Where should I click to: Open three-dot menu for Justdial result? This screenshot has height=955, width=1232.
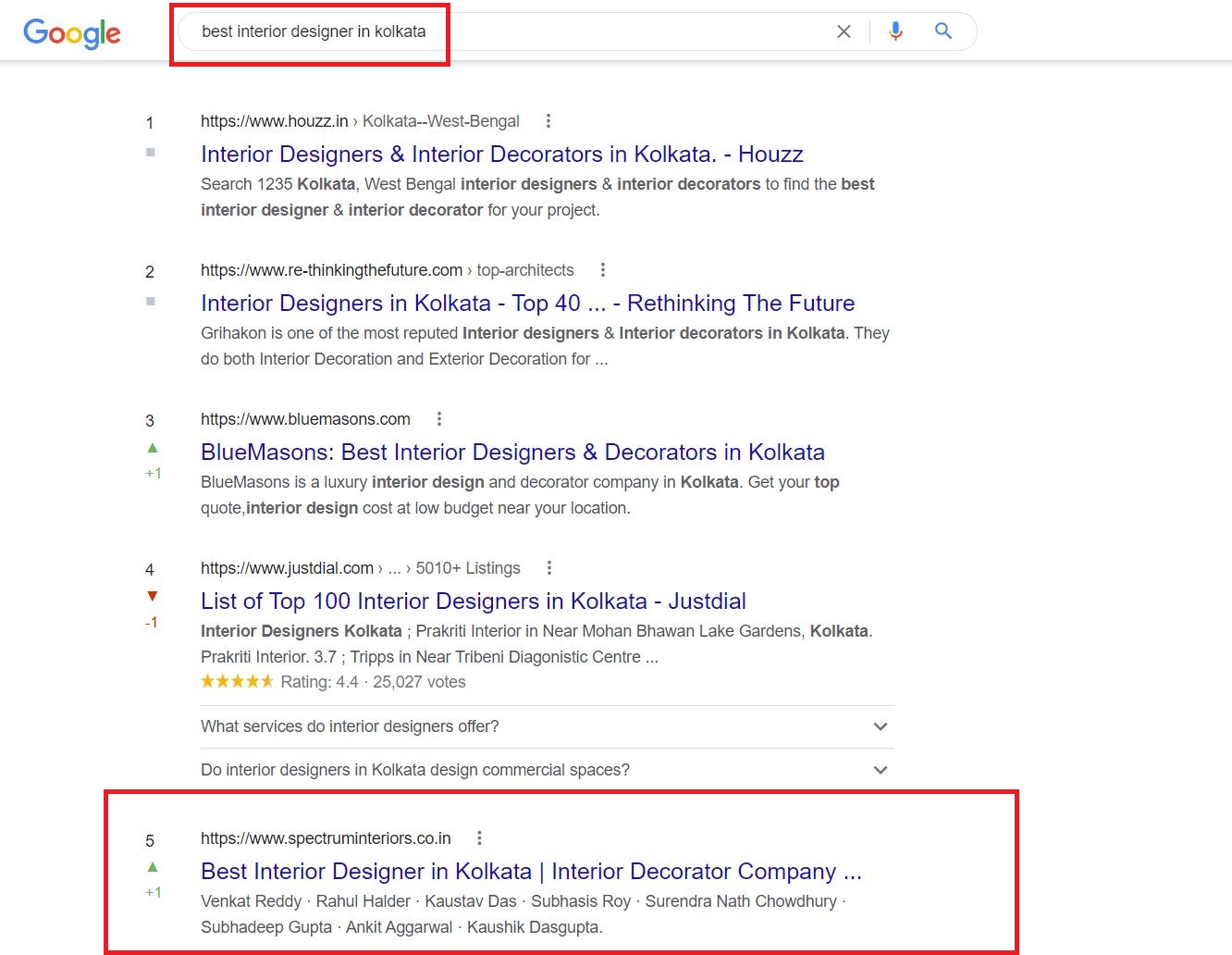coord(549,568)
